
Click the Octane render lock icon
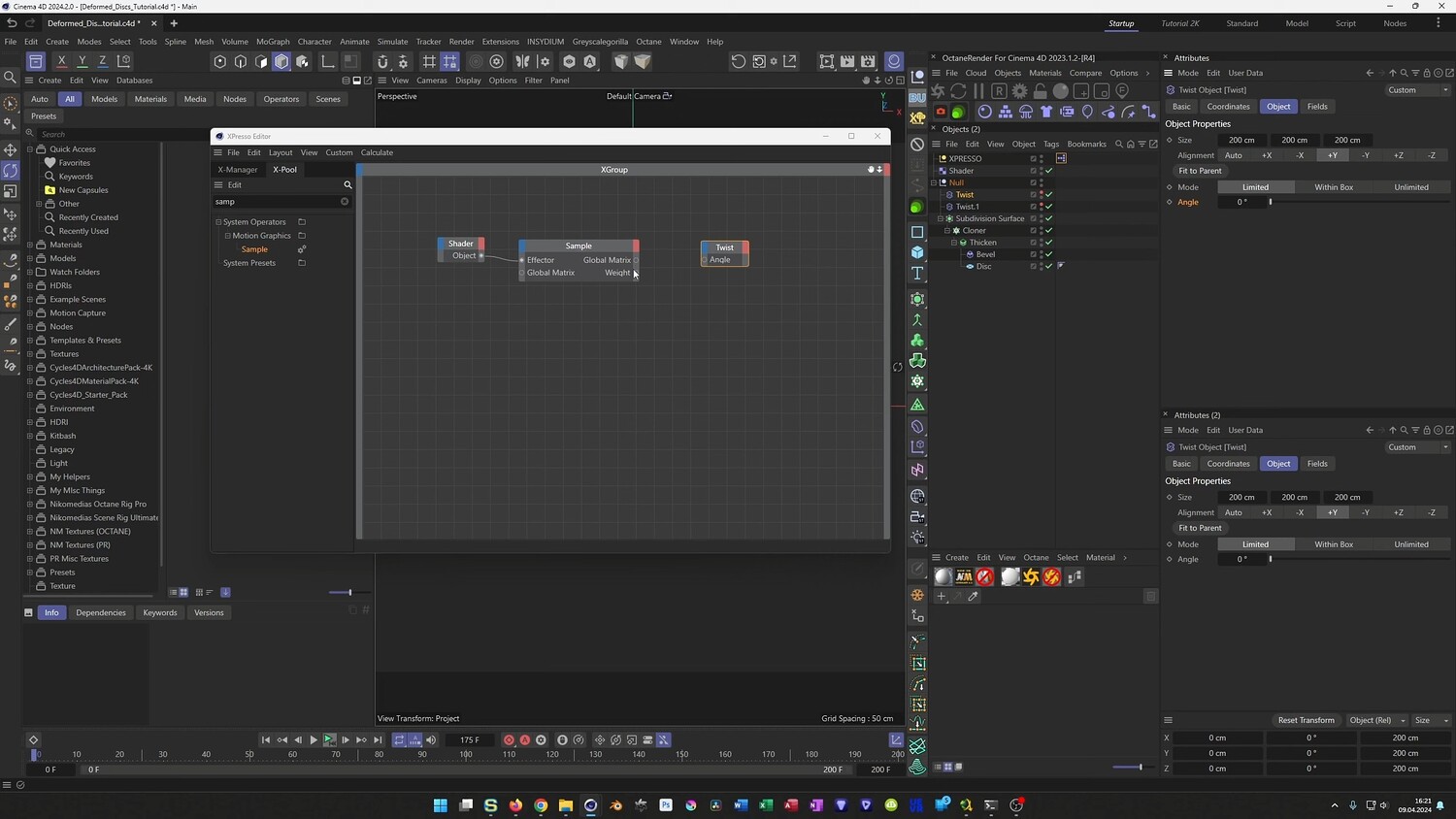point(1040,90)
